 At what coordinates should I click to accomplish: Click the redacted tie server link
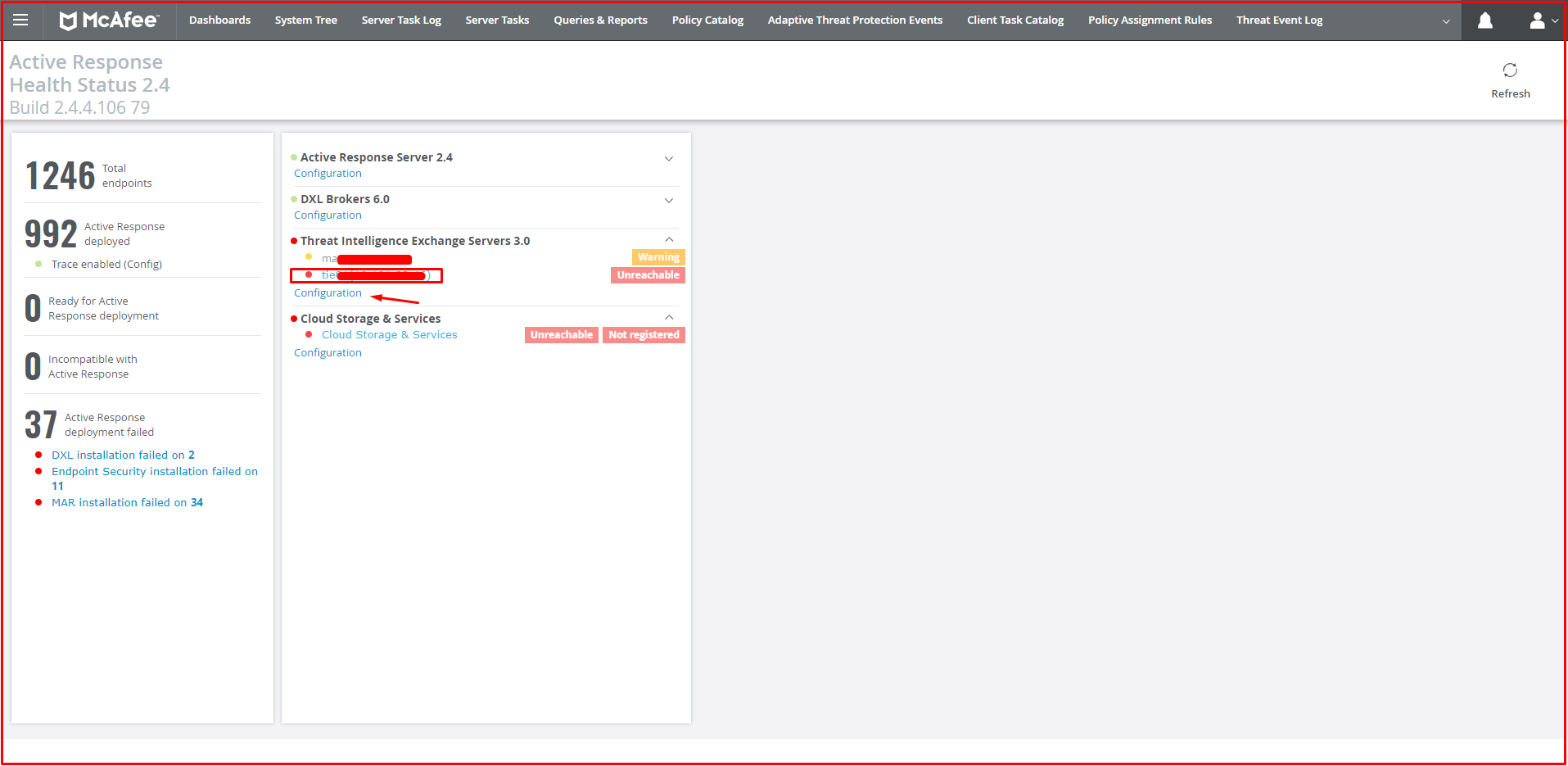click(x=375, y=275)
